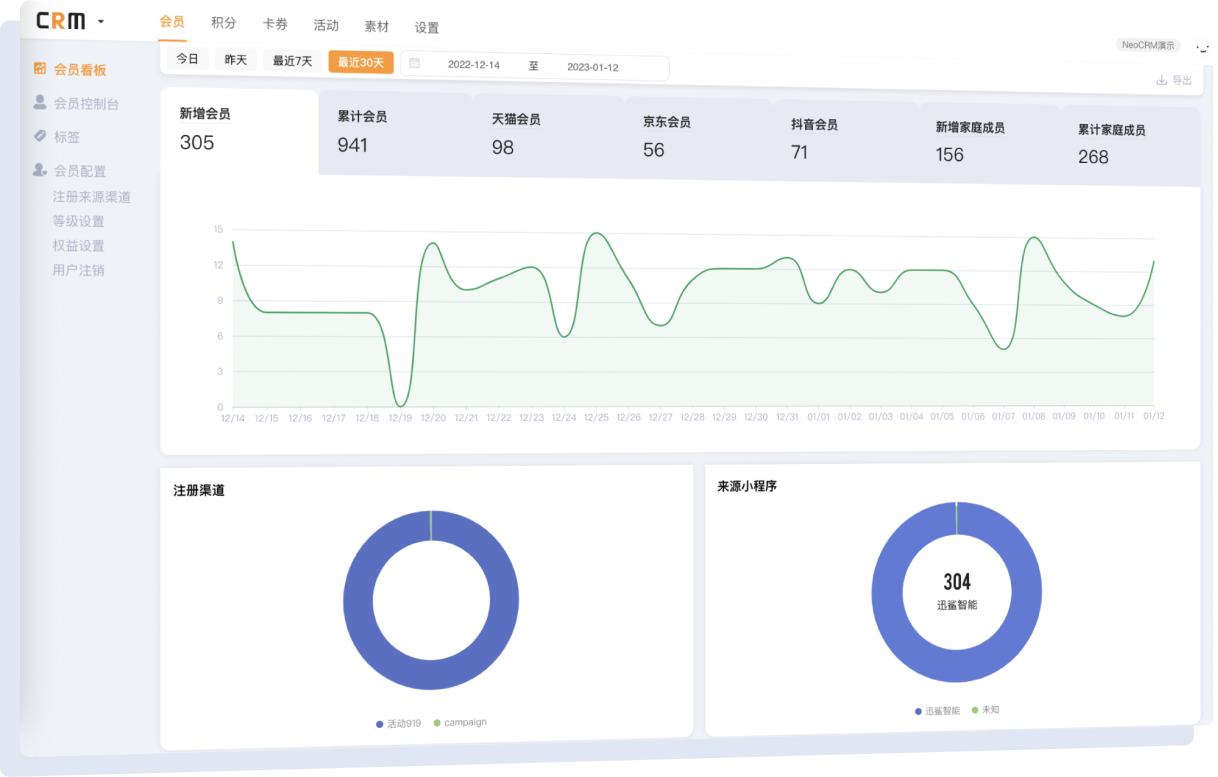Select the 最近7天 time filter button
Image resolution: width=1218 pixels, height=777 pixels.
(293, 61)
